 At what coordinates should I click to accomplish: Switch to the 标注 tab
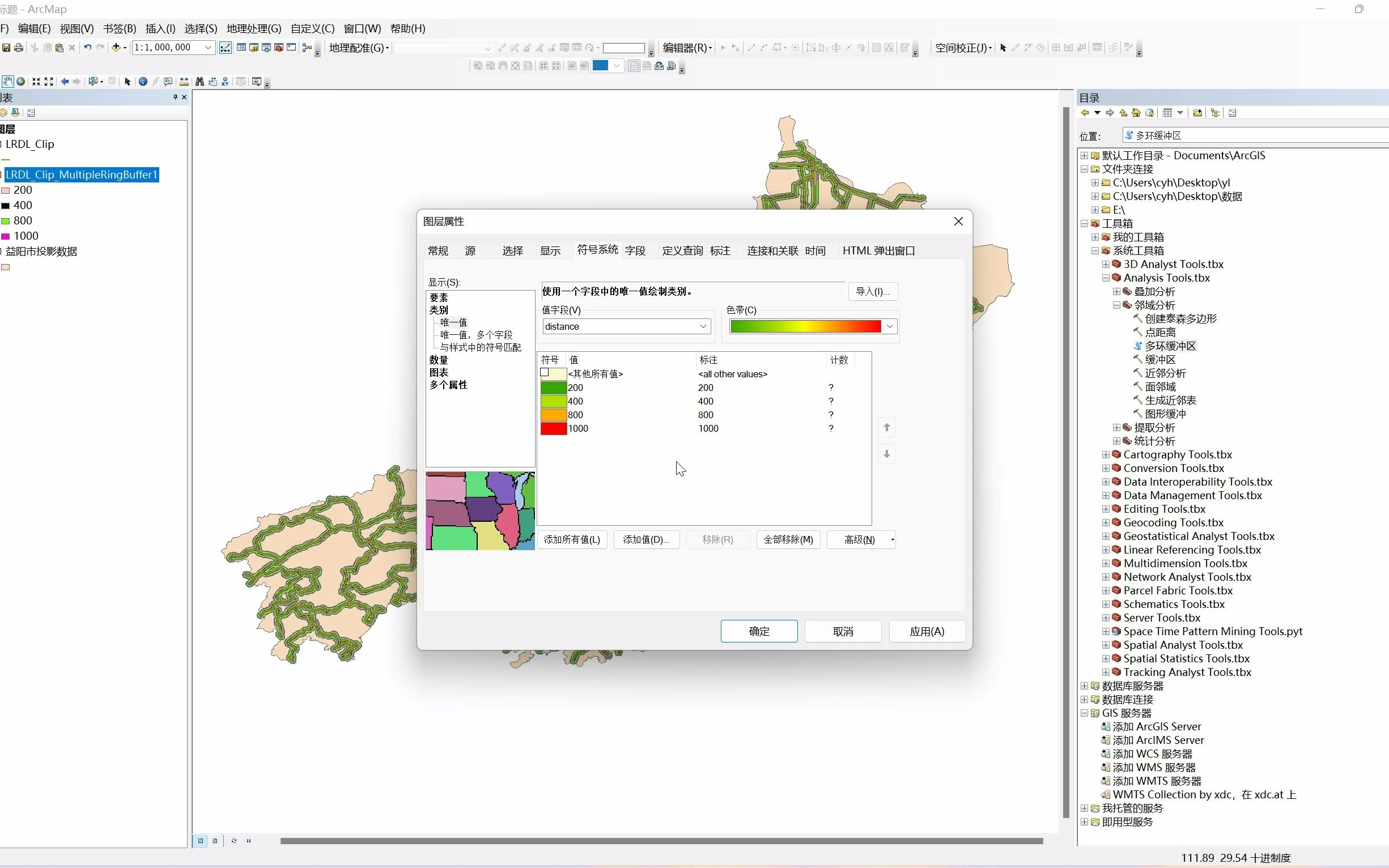[720, 251]
